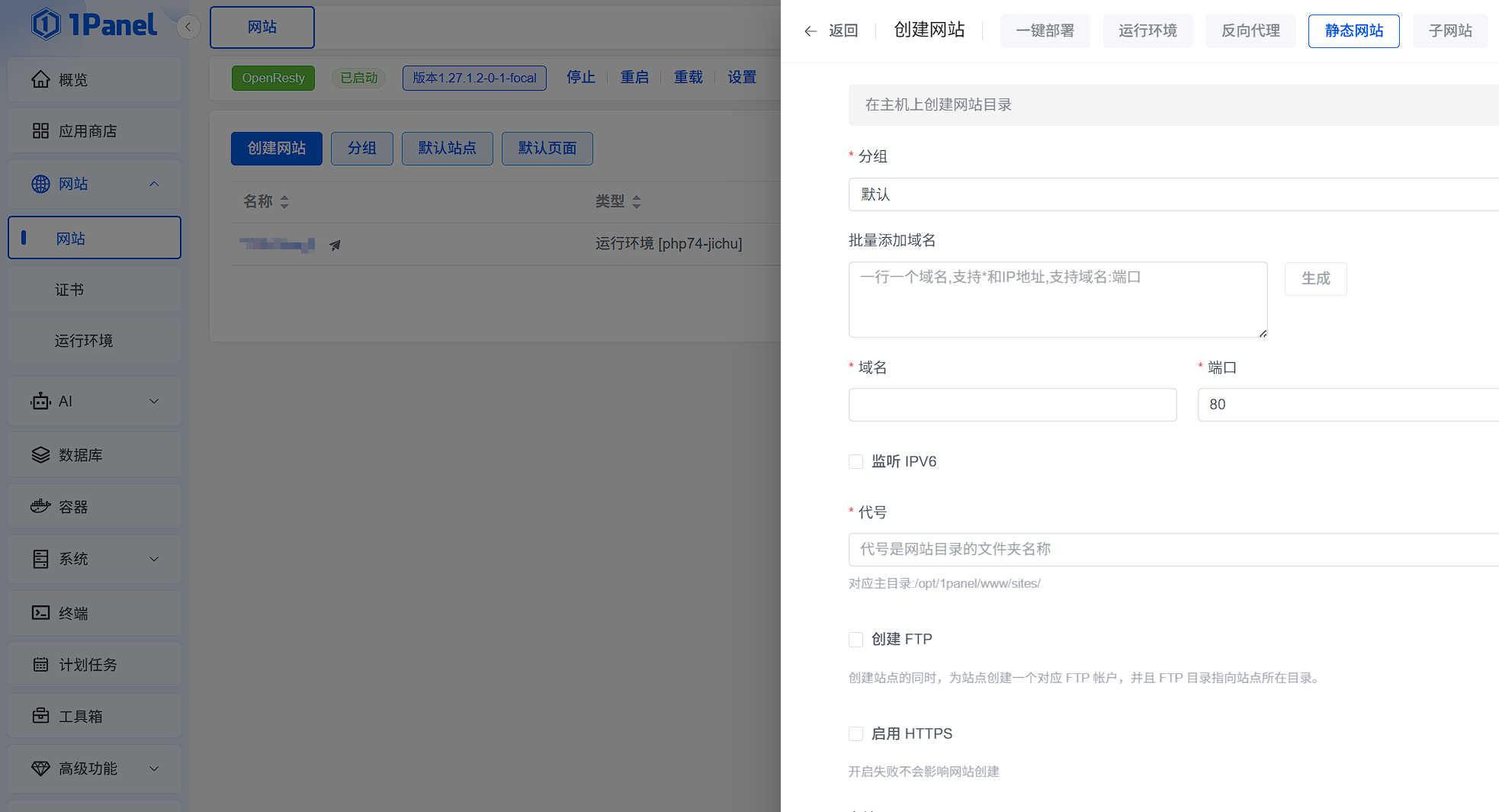
Task: Click the 生成 button
Action: tap(1315, 279)
